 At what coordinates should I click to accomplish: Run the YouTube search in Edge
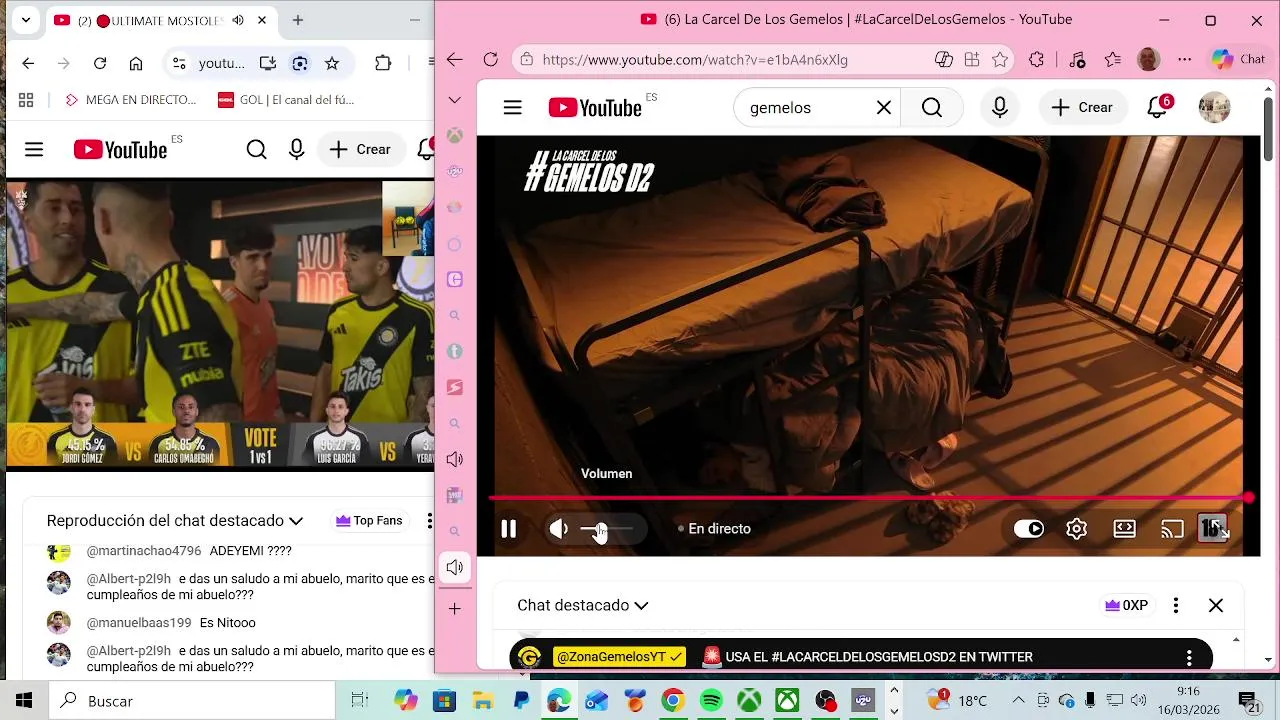coord(932,107)
